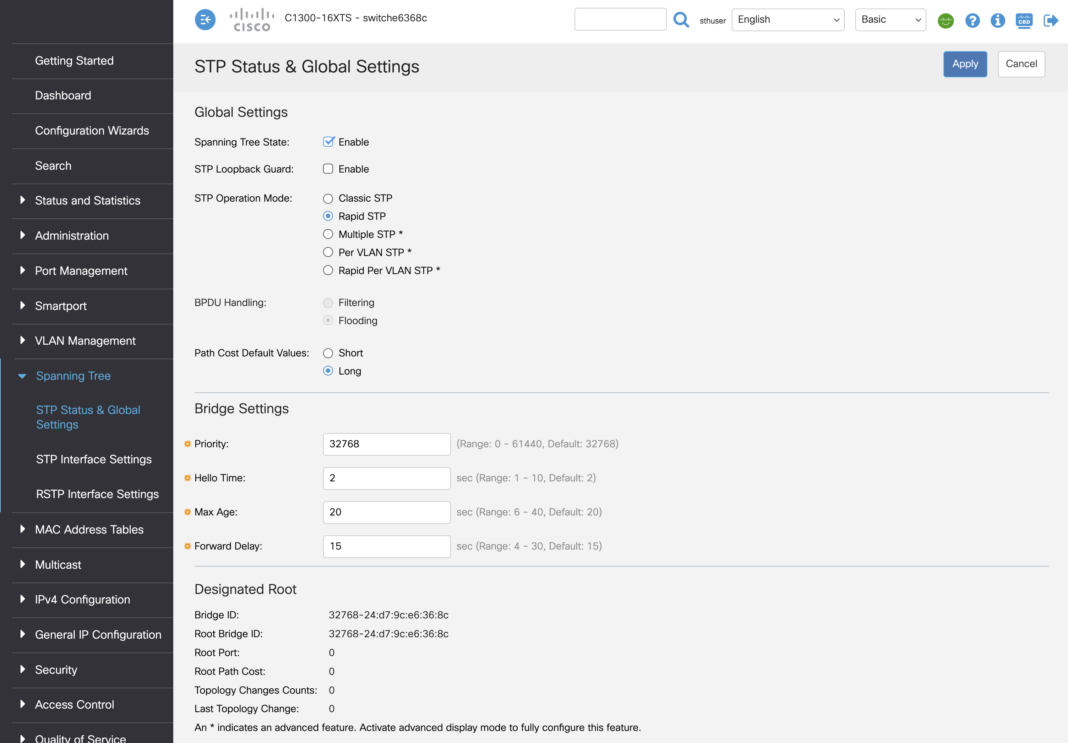
Task: Click Bridge ID value 32768-24:d7:9c:e6:36:8c
Action: [388, 615]
